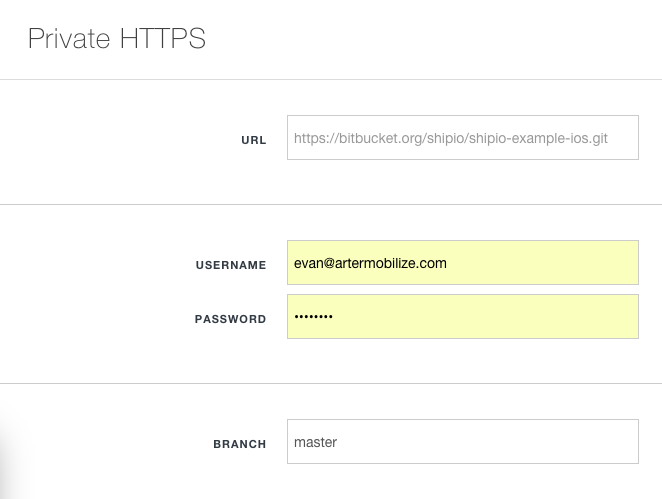This screenshot has width=662, height=499.
Task: Click empty space inside Branch field
Action: pos(488,442)
